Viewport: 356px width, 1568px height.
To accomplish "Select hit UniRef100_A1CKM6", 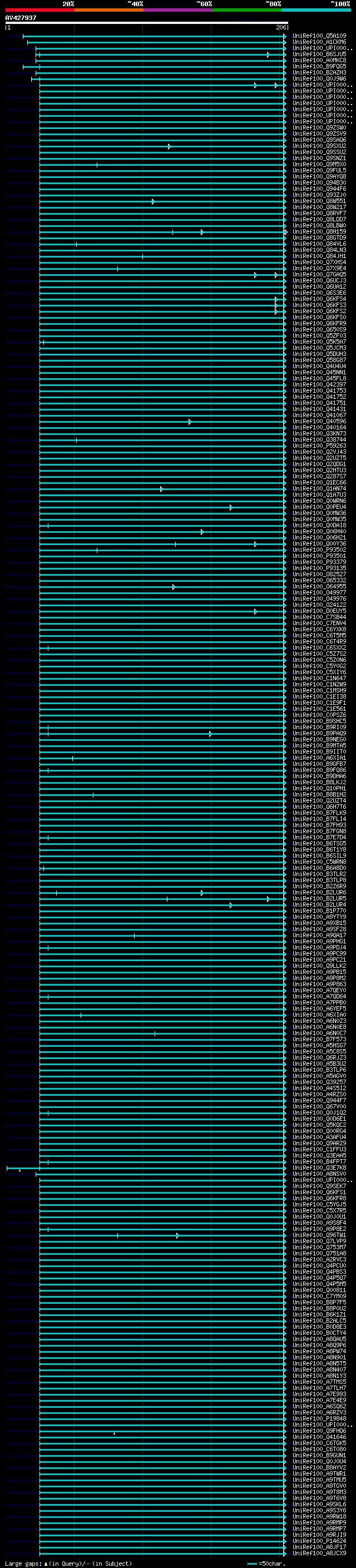I will pos(319,42).
